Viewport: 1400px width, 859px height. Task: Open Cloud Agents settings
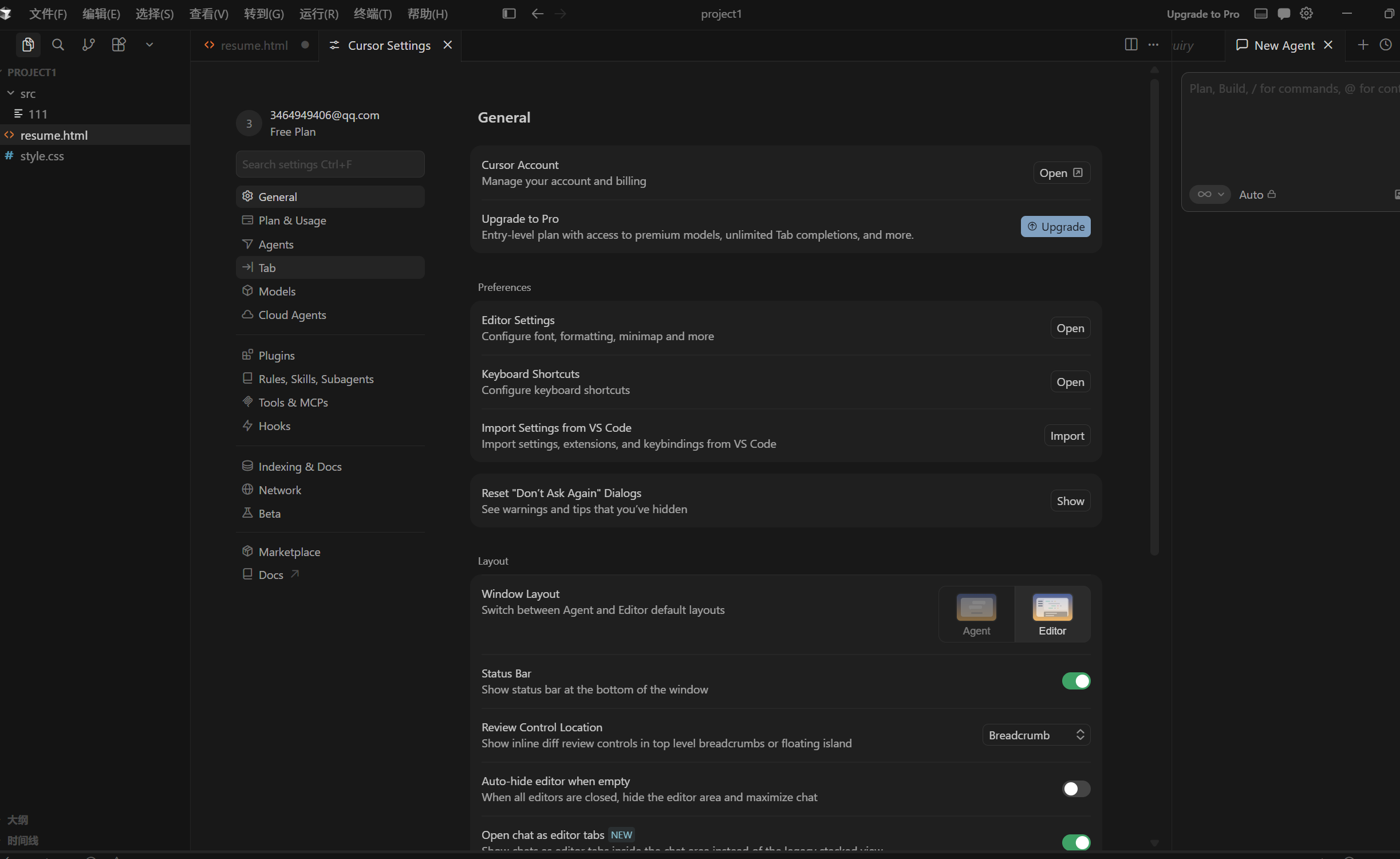[330, 314]
